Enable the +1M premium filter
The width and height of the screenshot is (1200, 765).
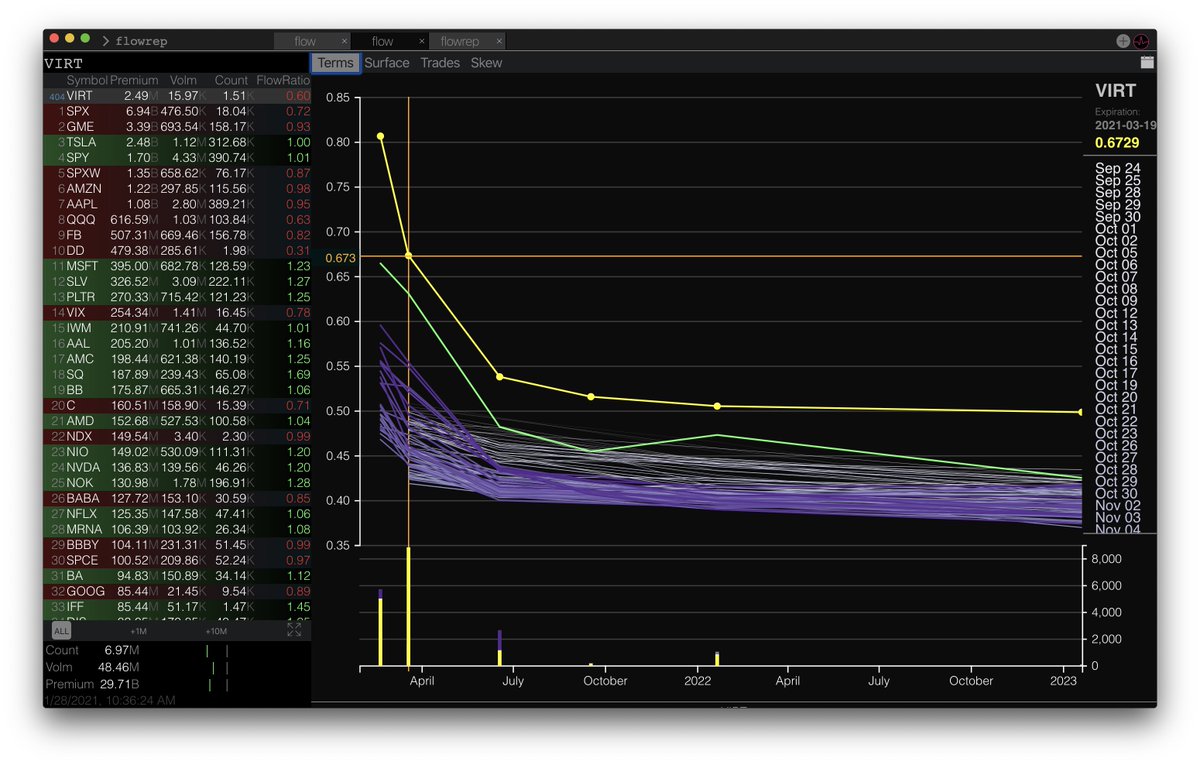point(138,631)
